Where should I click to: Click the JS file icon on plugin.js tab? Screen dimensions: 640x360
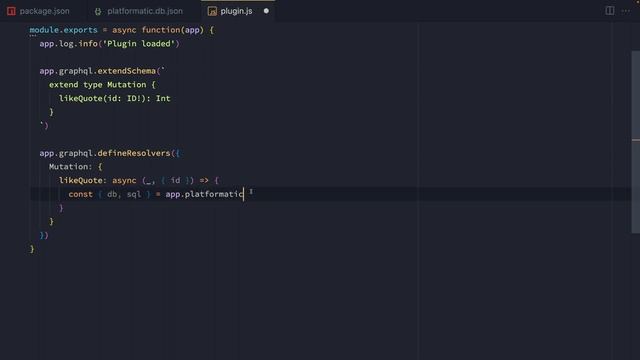tap(212, 11)
